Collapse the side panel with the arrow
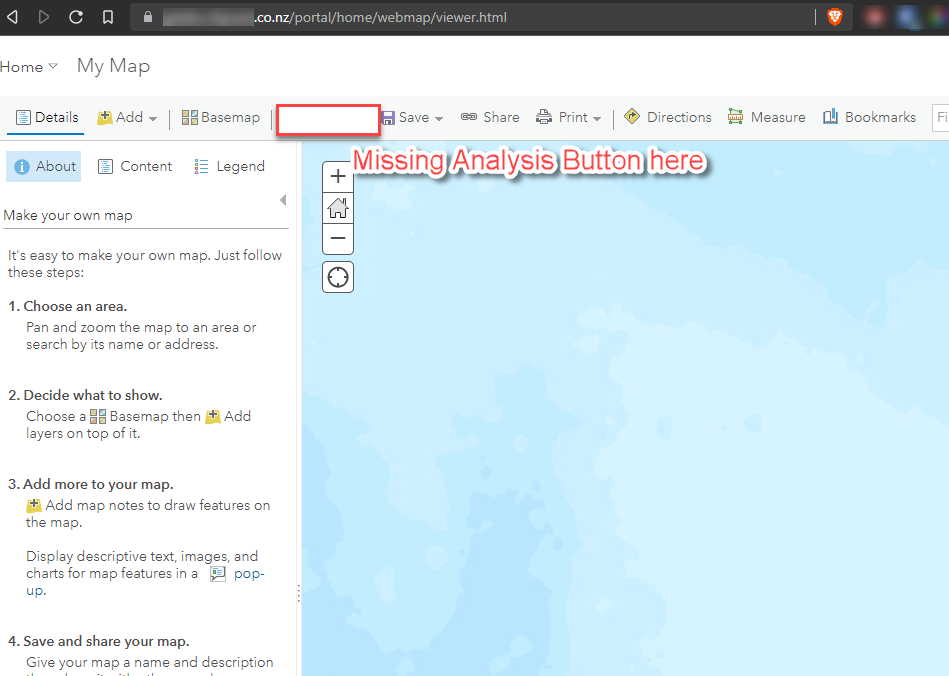Screen dimensions: 949x676 [283, 200]
